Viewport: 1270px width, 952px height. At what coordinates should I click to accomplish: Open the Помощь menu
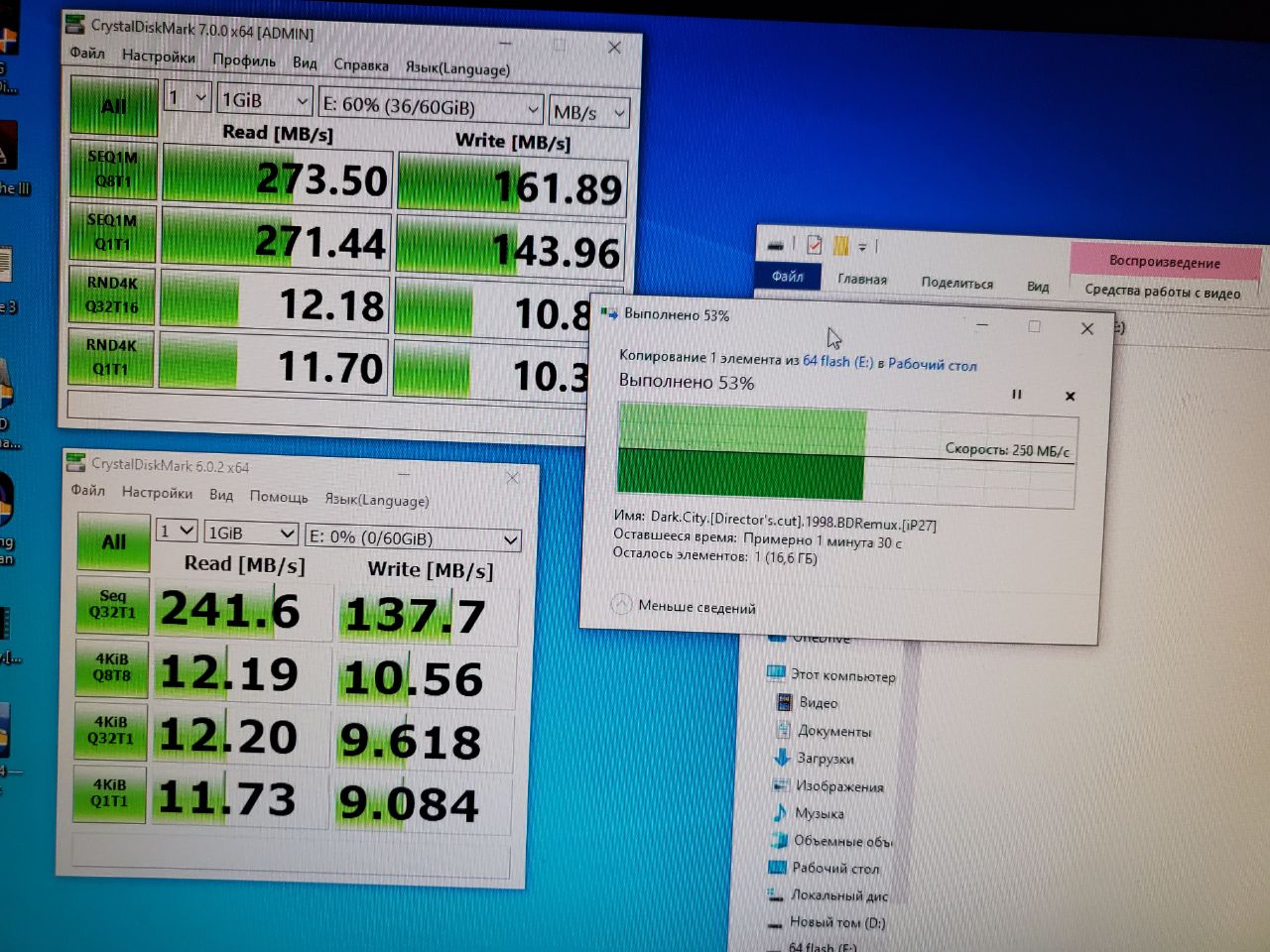[279, 496]
